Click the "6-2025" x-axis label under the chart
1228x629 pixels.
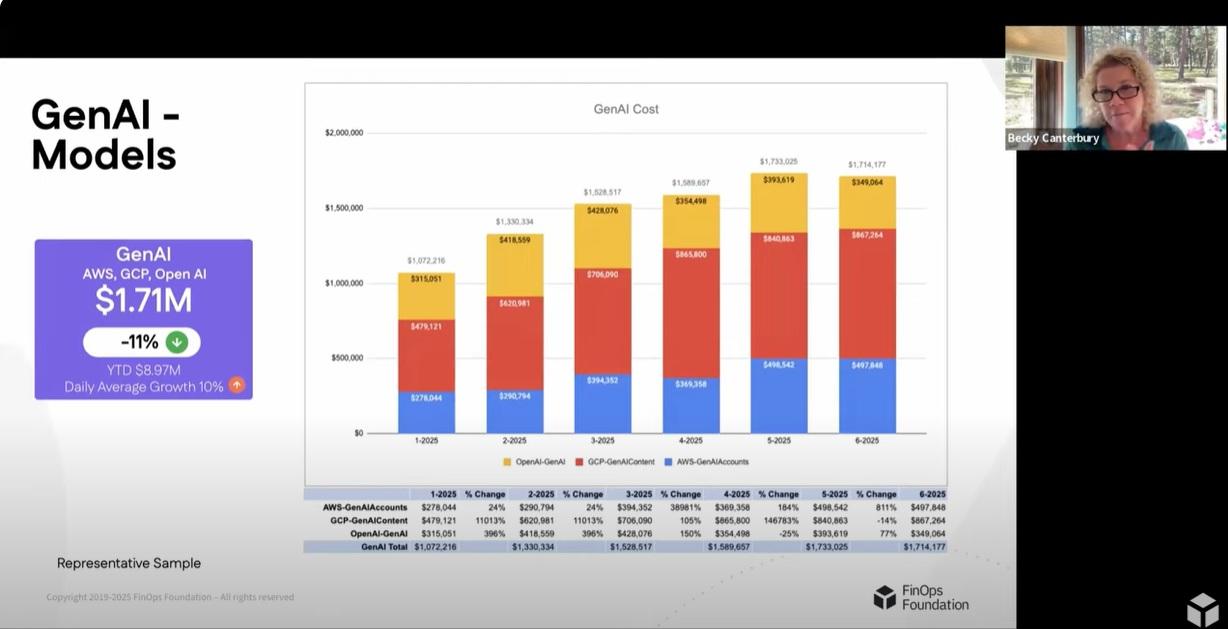coord(867,441)
